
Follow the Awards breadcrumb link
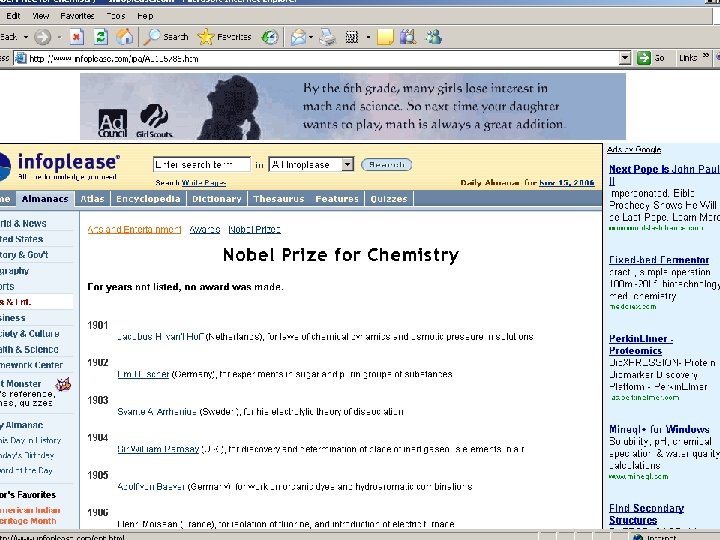click(205, 229)
